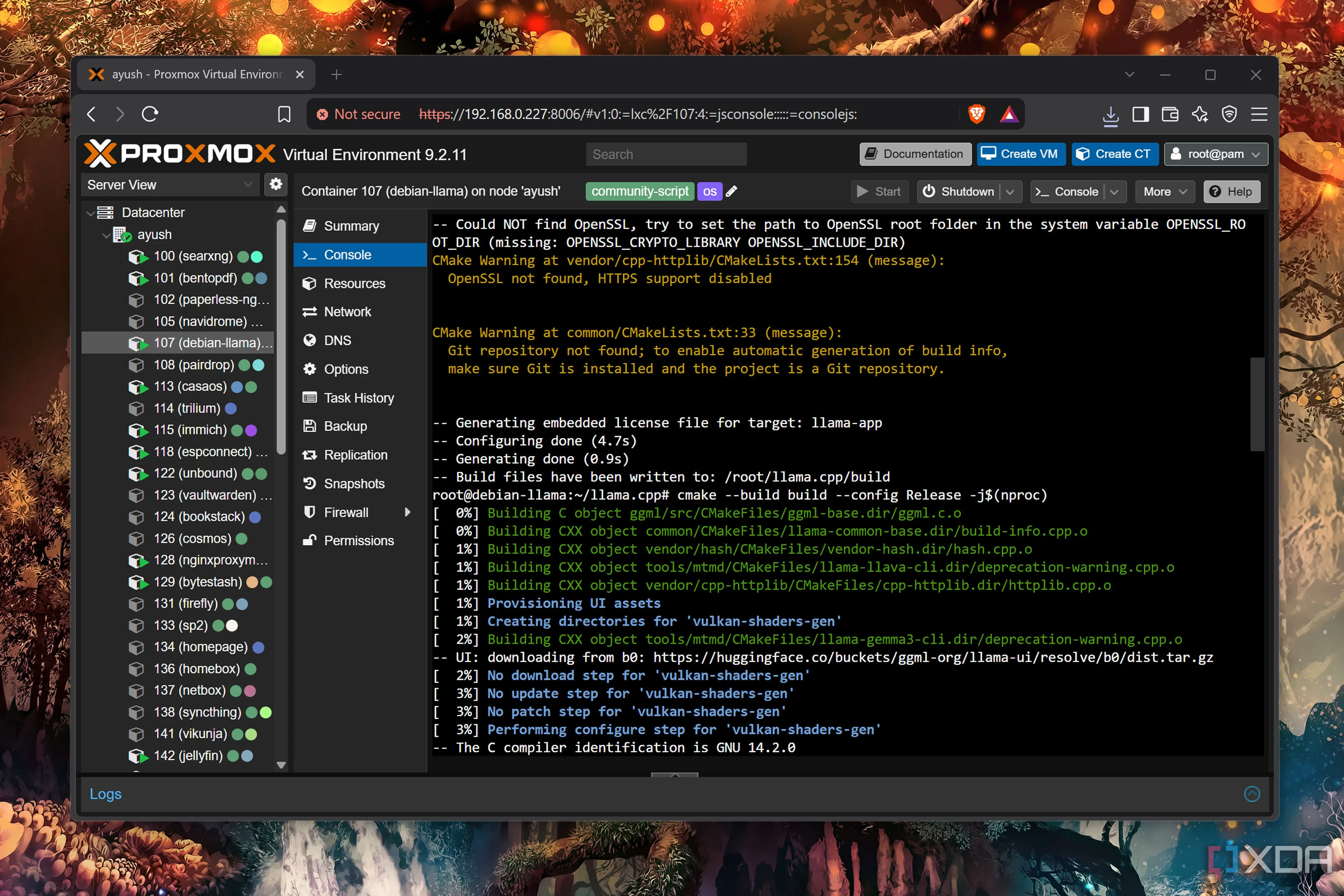
Task: Open the Server View settings gear
Action: pos(275,184)
